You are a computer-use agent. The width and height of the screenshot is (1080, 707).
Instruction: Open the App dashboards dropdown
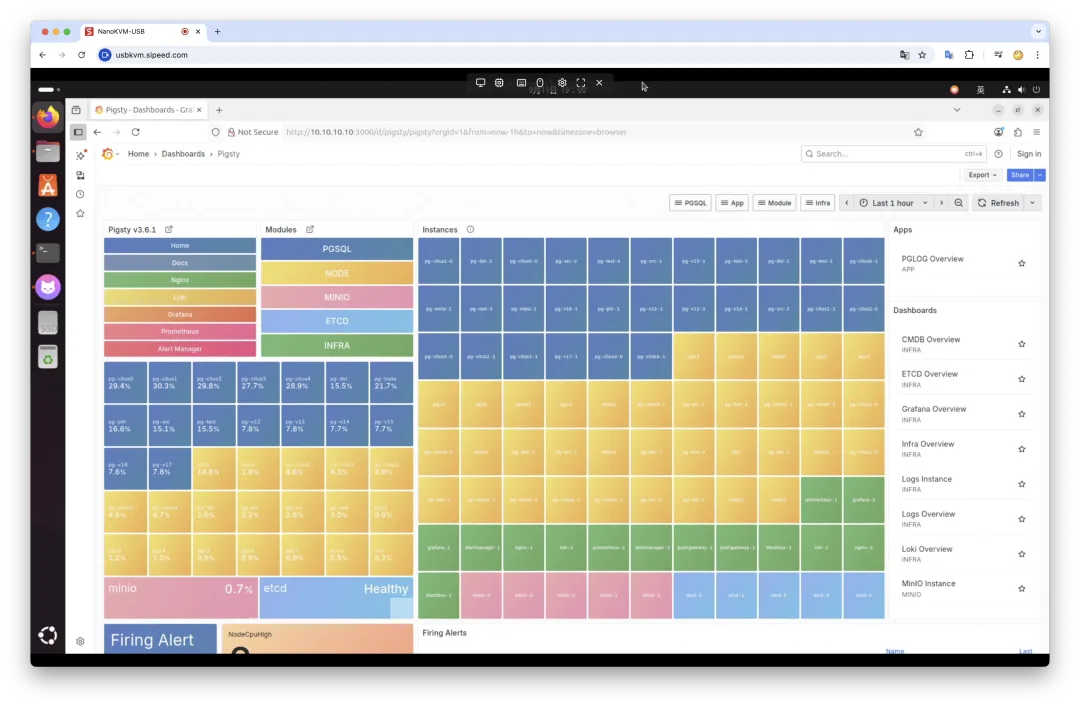pos(732,203)
